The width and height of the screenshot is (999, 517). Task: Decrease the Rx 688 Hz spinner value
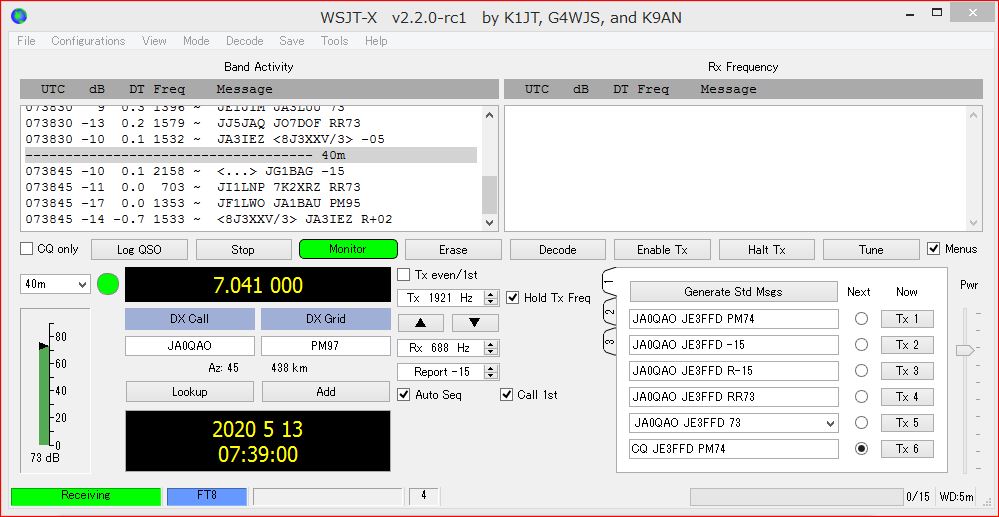pos(491,352)
